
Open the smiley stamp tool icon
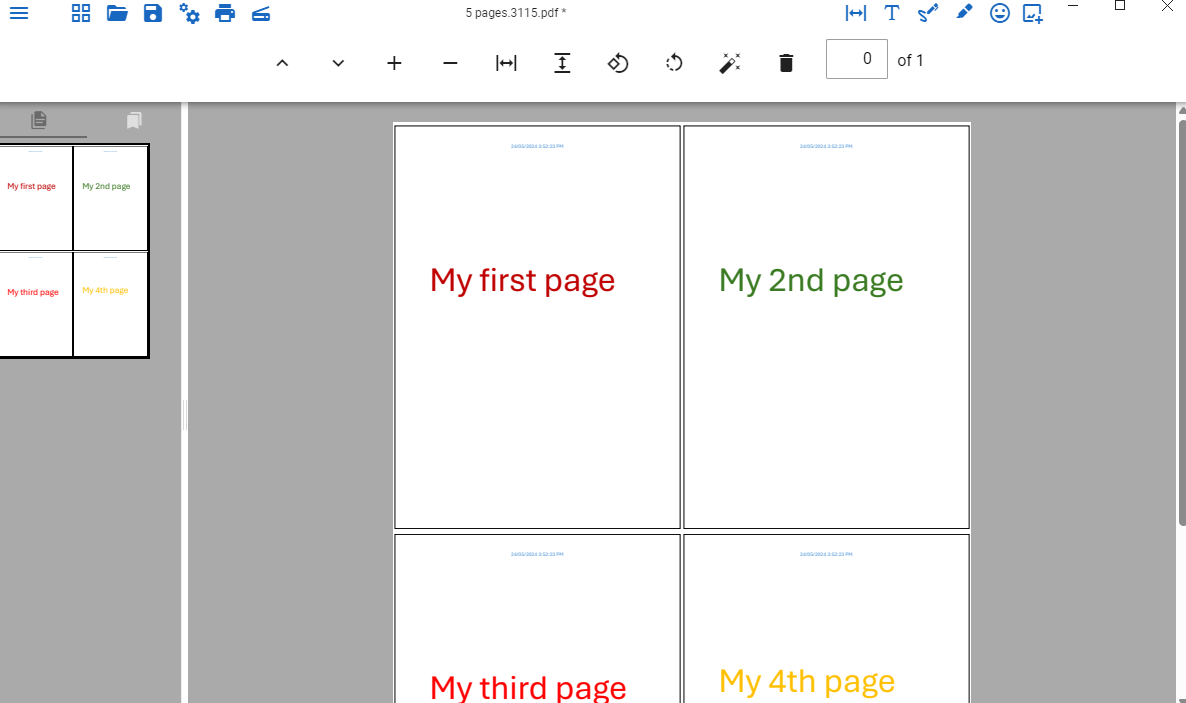point(1000,13)
